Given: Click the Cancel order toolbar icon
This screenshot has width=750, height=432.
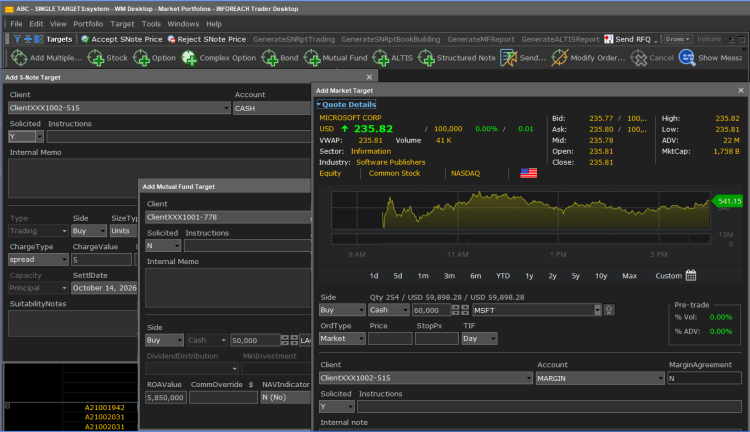Looking at the screenshot, I should pyautogui.click(x=639, y=58).
